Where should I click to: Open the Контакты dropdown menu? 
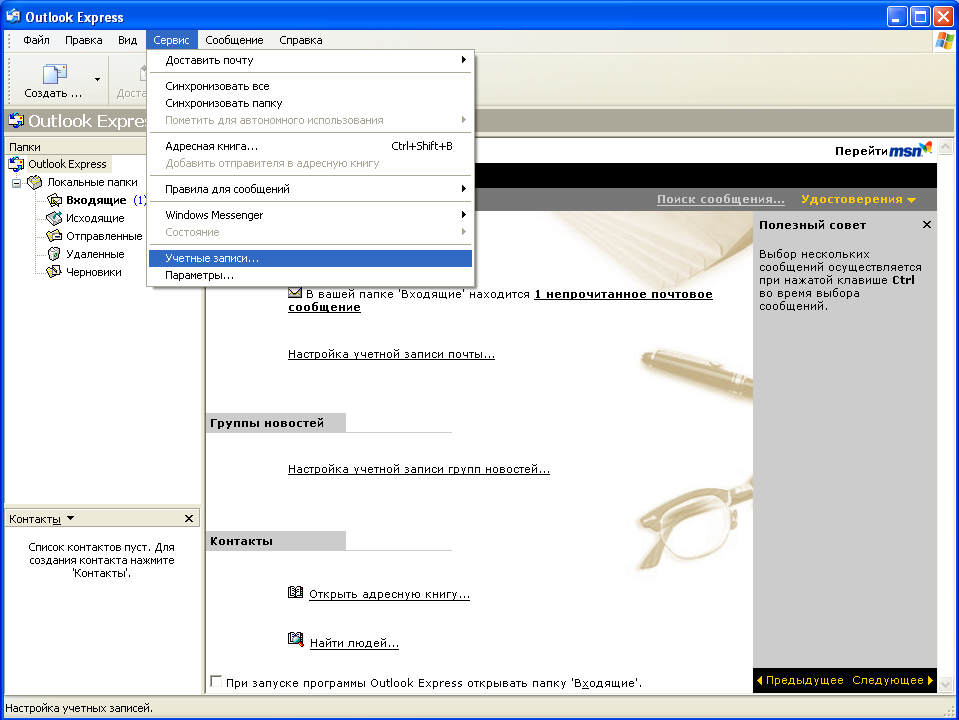coord(70,519)
